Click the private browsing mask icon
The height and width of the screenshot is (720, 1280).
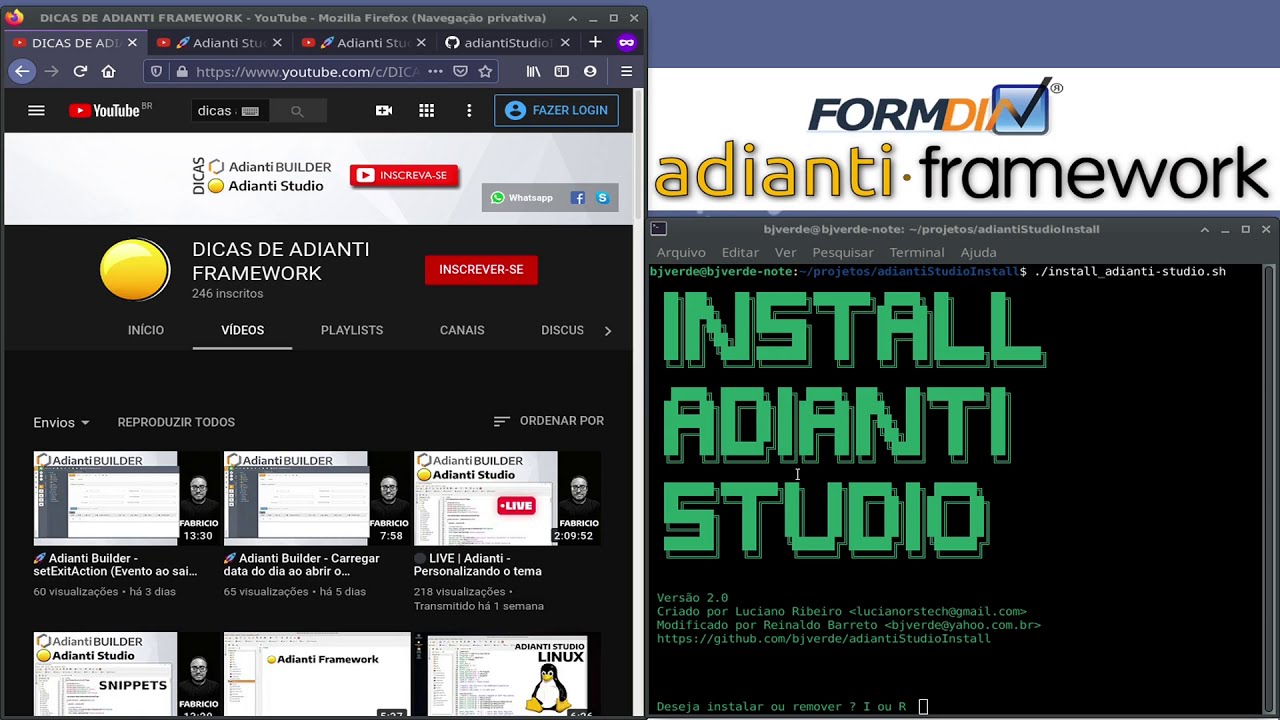(627, 42)
